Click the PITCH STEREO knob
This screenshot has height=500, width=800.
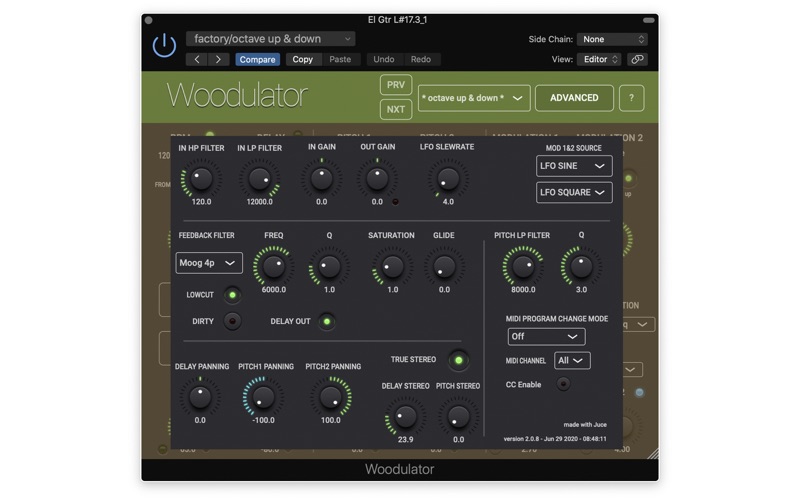[x=459, y=416]
